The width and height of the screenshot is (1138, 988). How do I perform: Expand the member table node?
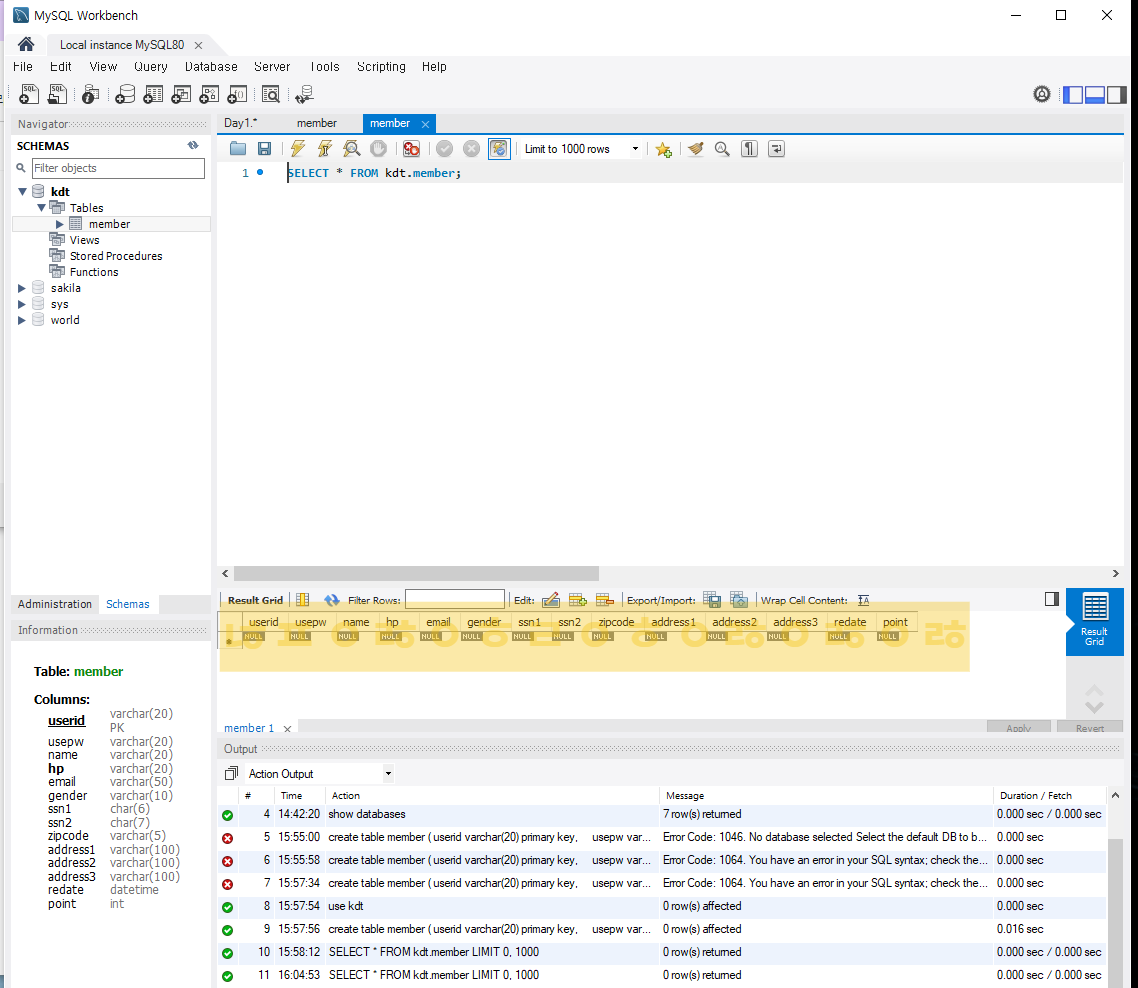pyautogui.click(x=60, y=224)
